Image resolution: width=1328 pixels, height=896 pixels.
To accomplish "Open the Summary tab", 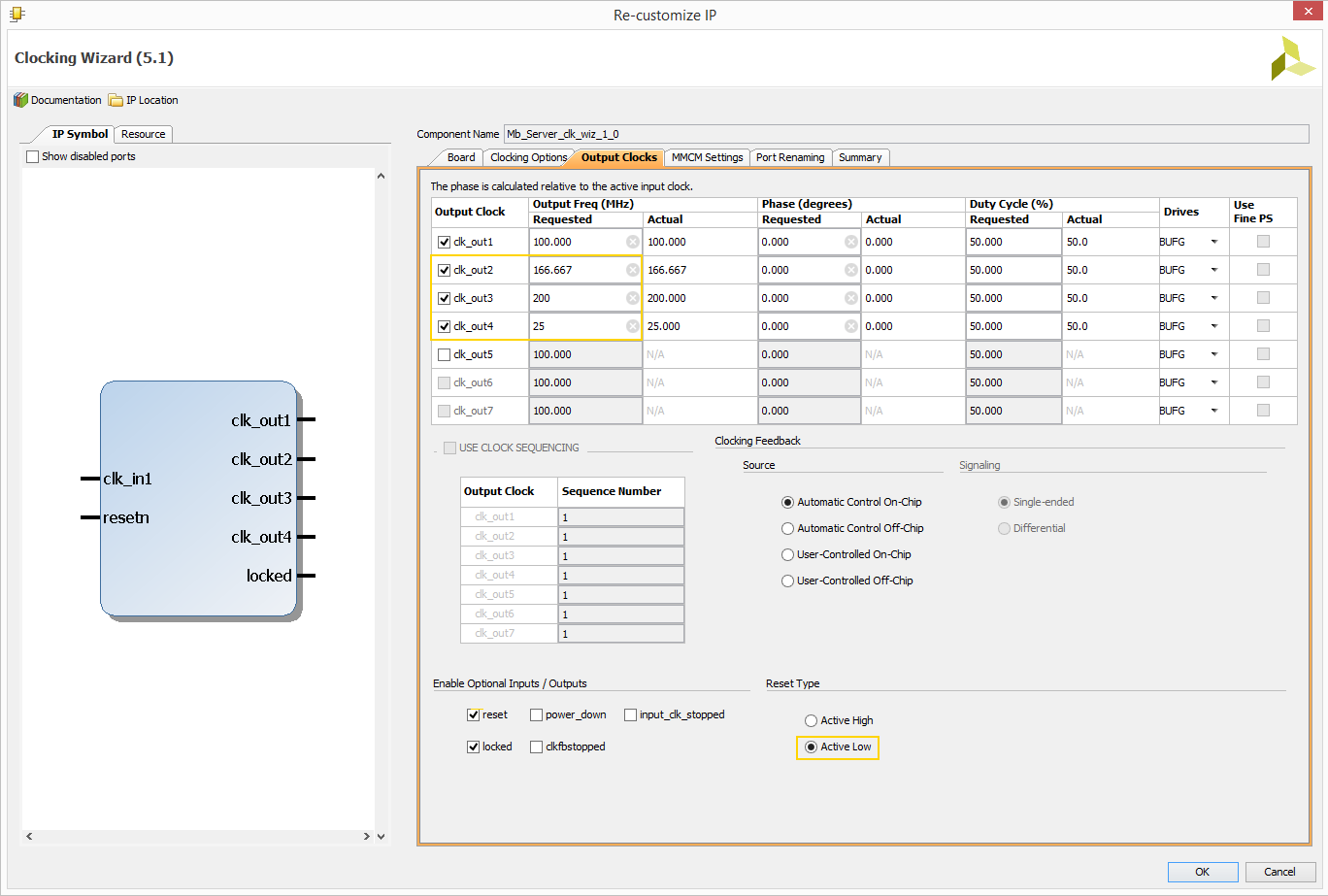I will pos(860,157).
